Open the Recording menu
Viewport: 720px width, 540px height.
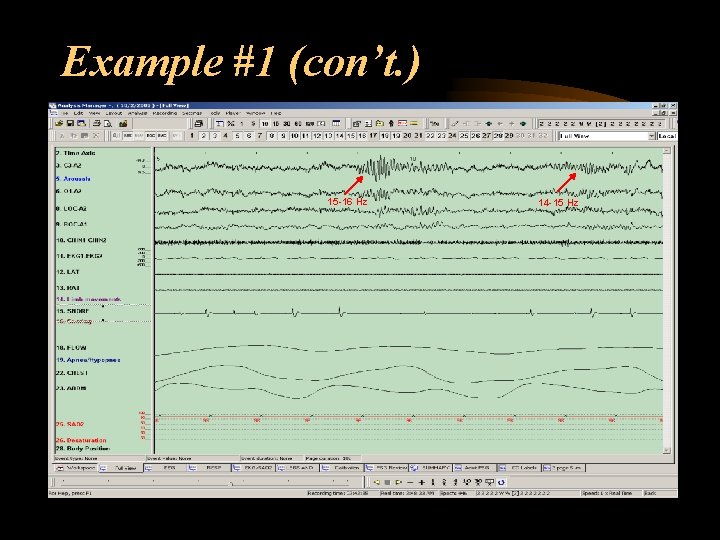164,113
